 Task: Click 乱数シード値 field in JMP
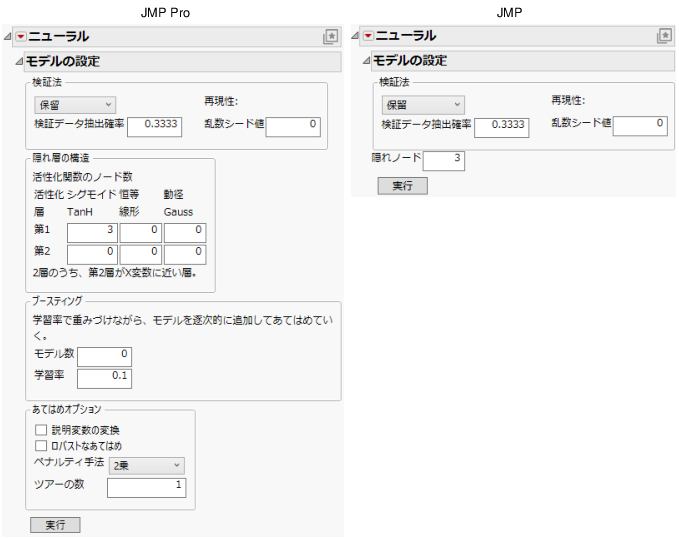640,126
